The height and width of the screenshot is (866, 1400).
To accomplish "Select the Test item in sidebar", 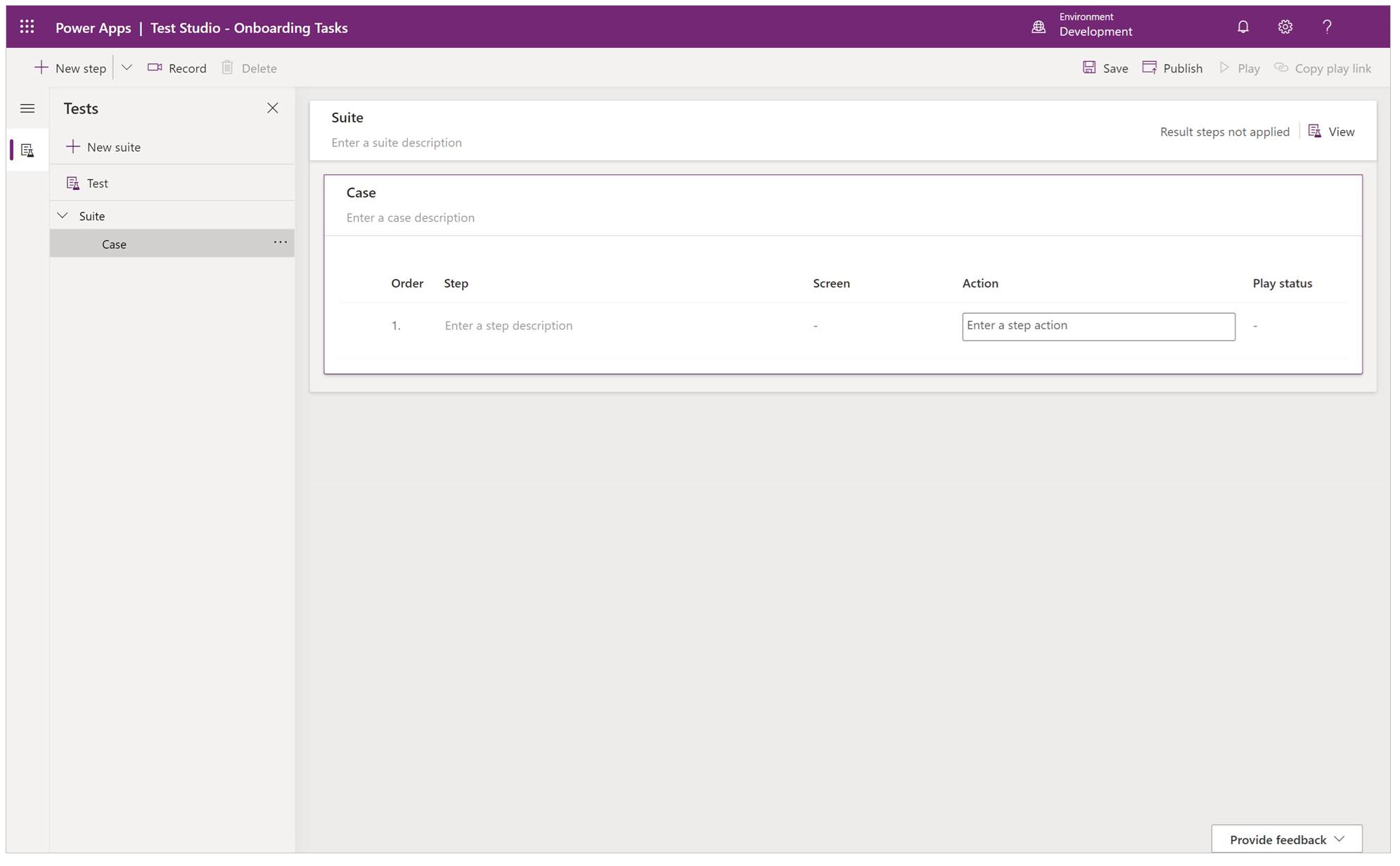I will pos(97,183).
